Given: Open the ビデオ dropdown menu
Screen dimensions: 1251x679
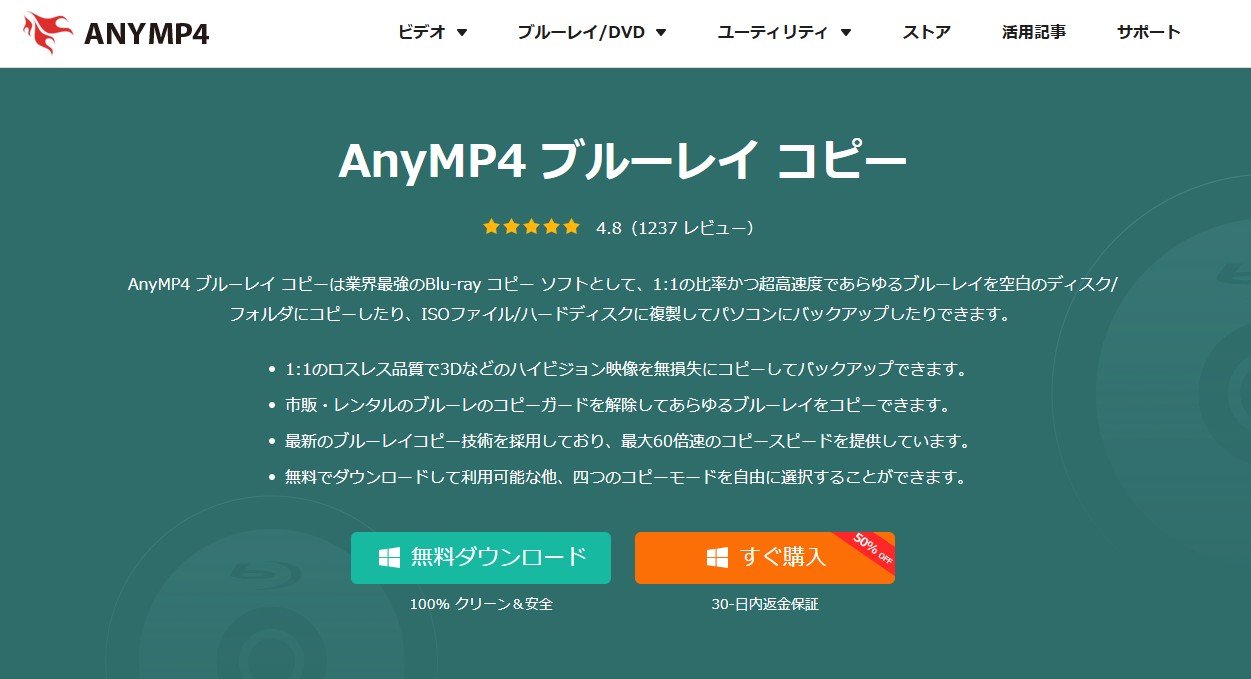Looking at the screenshot, I should [433, 32].
